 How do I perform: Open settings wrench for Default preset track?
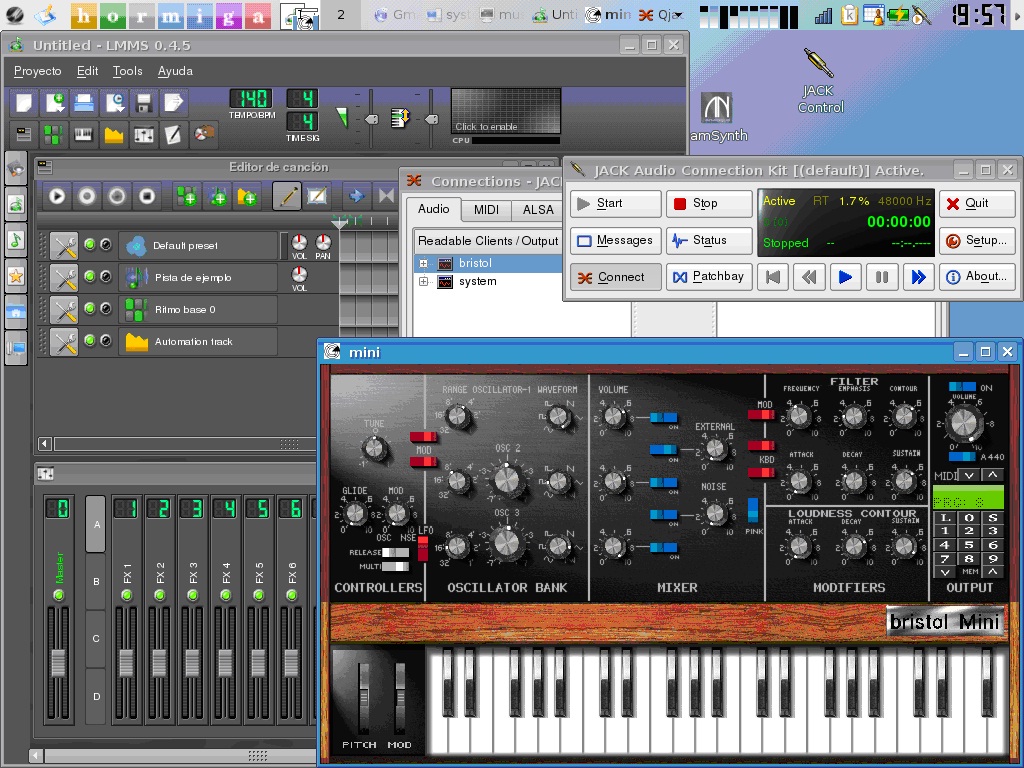64,246
